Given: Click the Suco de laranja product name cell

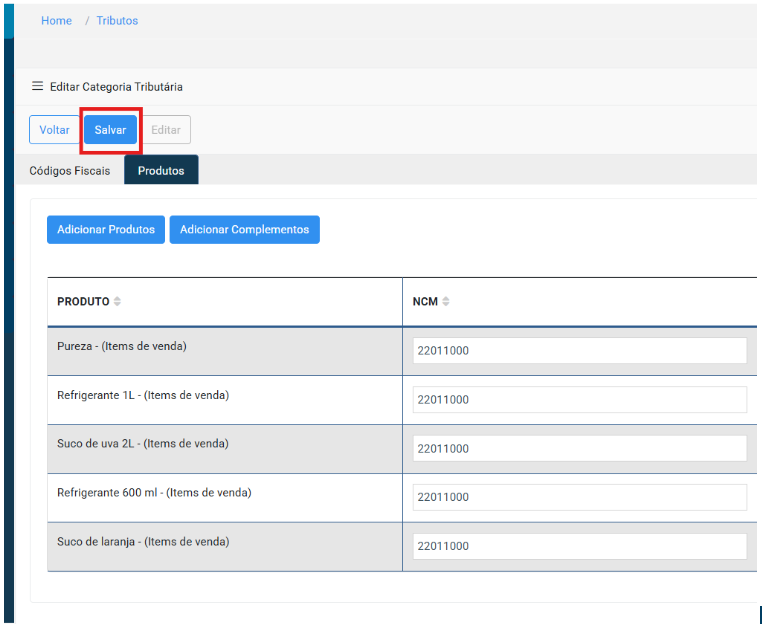Looking at the screenshot, I should tap(143, 542).
